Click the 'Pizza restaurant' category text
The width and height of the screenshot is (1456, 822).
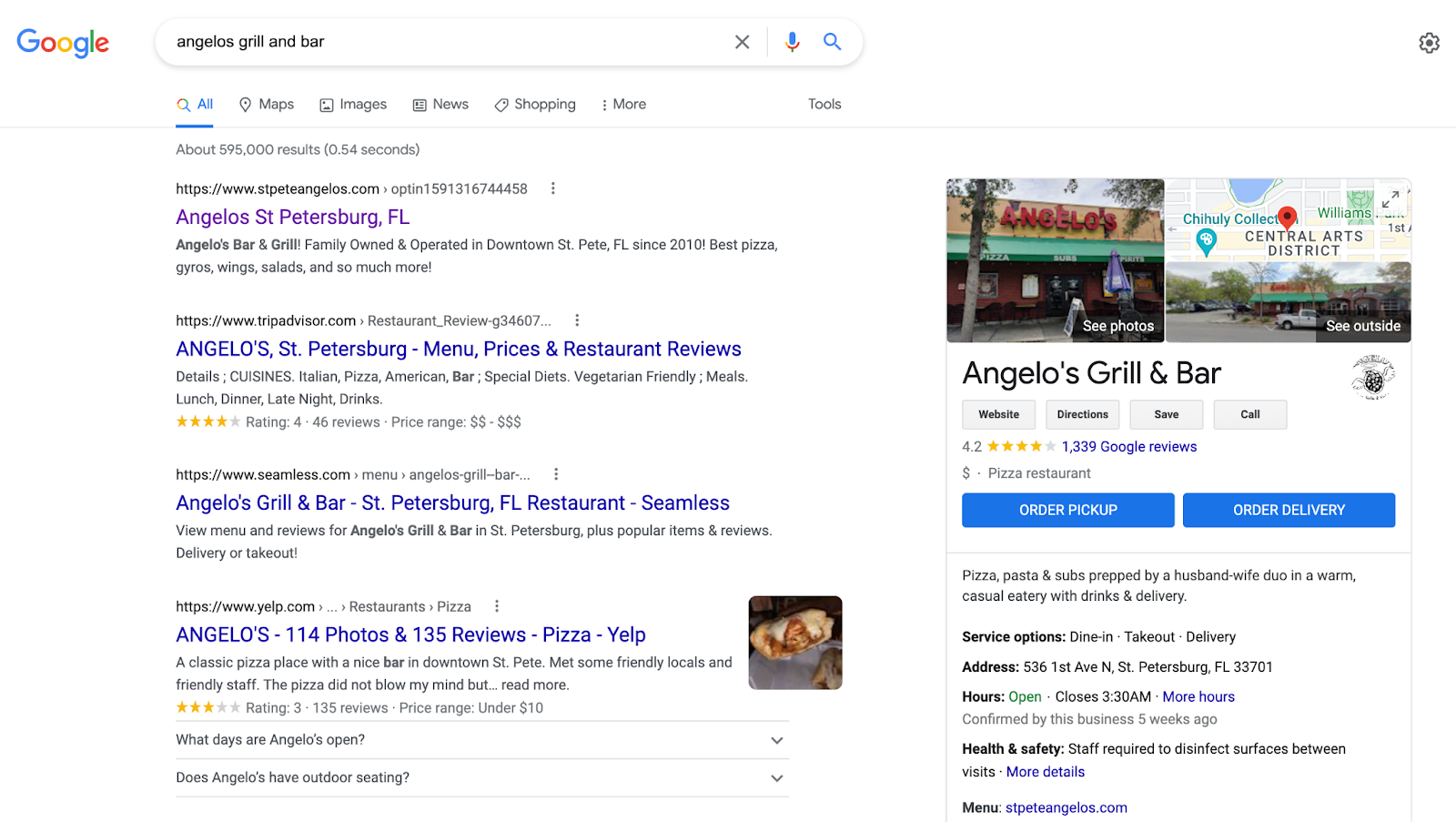point(1039,473)
